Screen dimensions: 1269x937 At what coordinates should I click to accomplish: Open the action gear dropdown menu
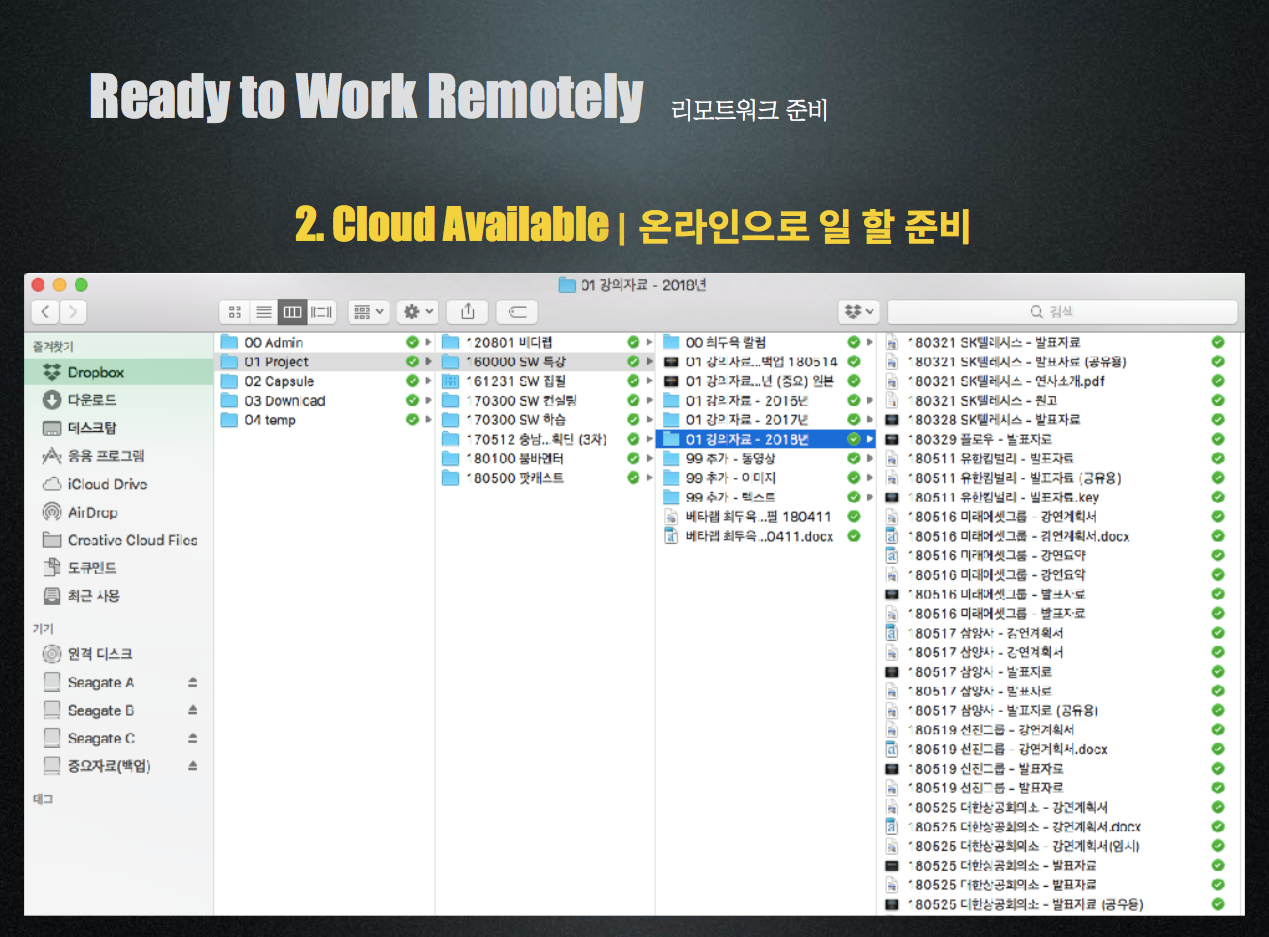(417, 311)
